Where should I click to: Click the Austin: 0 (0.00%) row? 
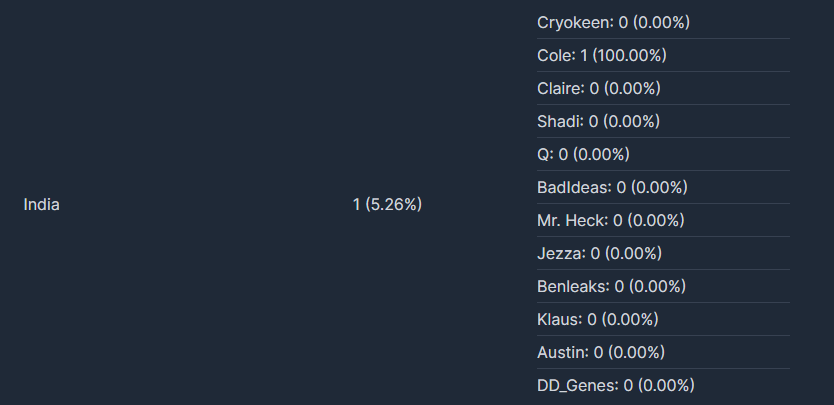[x=663, y=352]
